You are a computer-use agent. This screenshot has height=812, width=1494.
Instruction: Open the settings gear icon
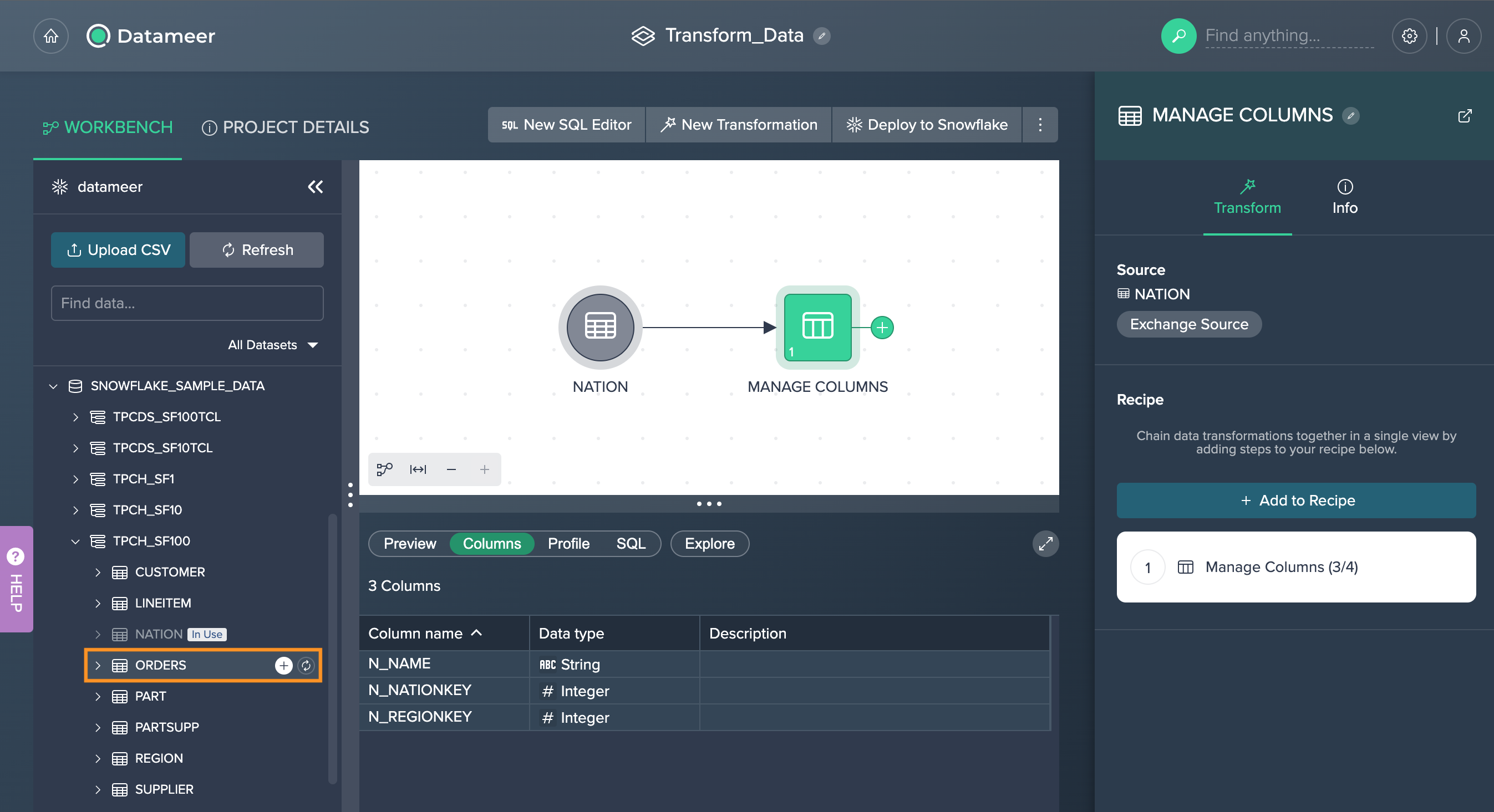pos(1409,35)
